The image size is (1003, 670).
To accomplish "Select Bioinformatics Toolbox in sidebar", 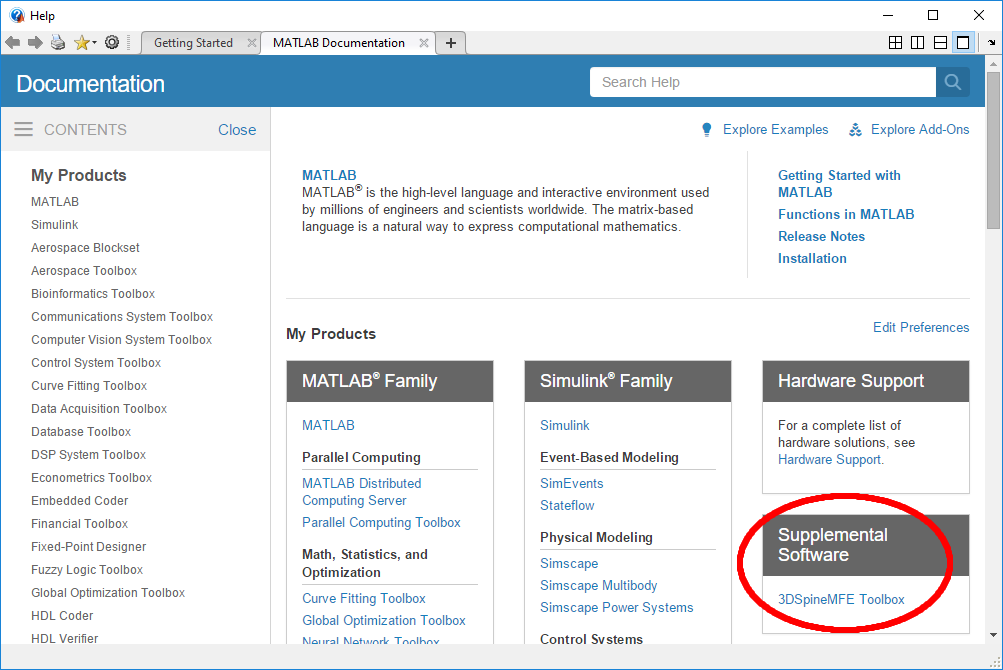I will [93, 294].
